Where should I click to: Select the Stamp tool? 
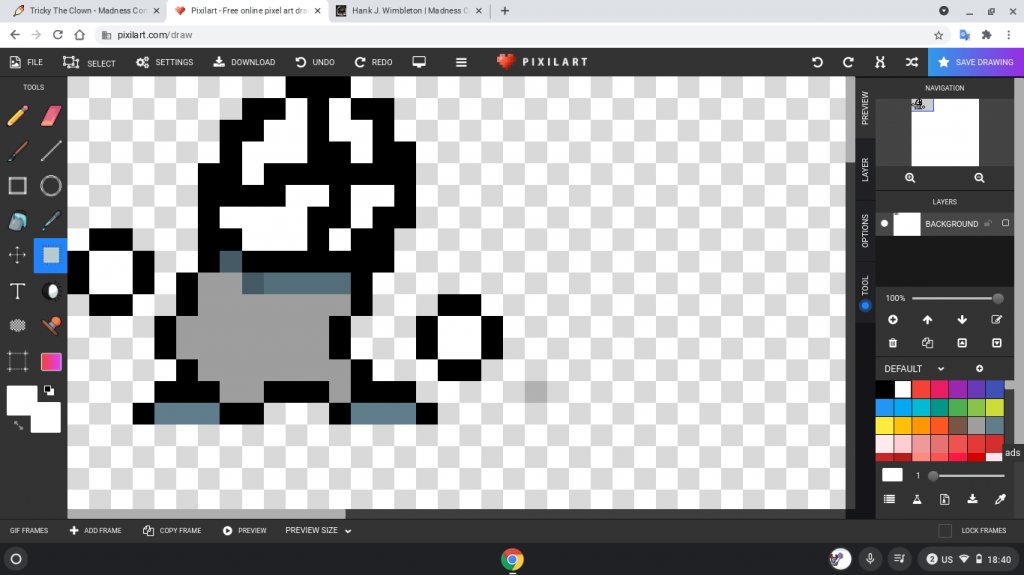click(51, 325)
